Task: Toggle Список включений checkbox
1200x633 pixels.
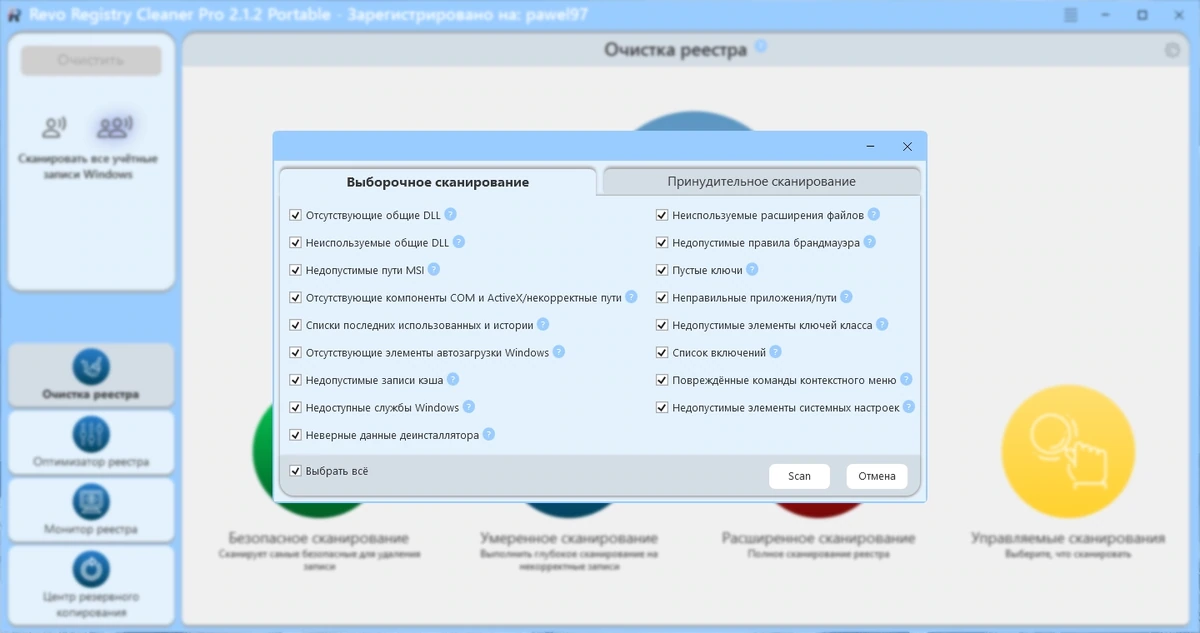Action: 662,352
